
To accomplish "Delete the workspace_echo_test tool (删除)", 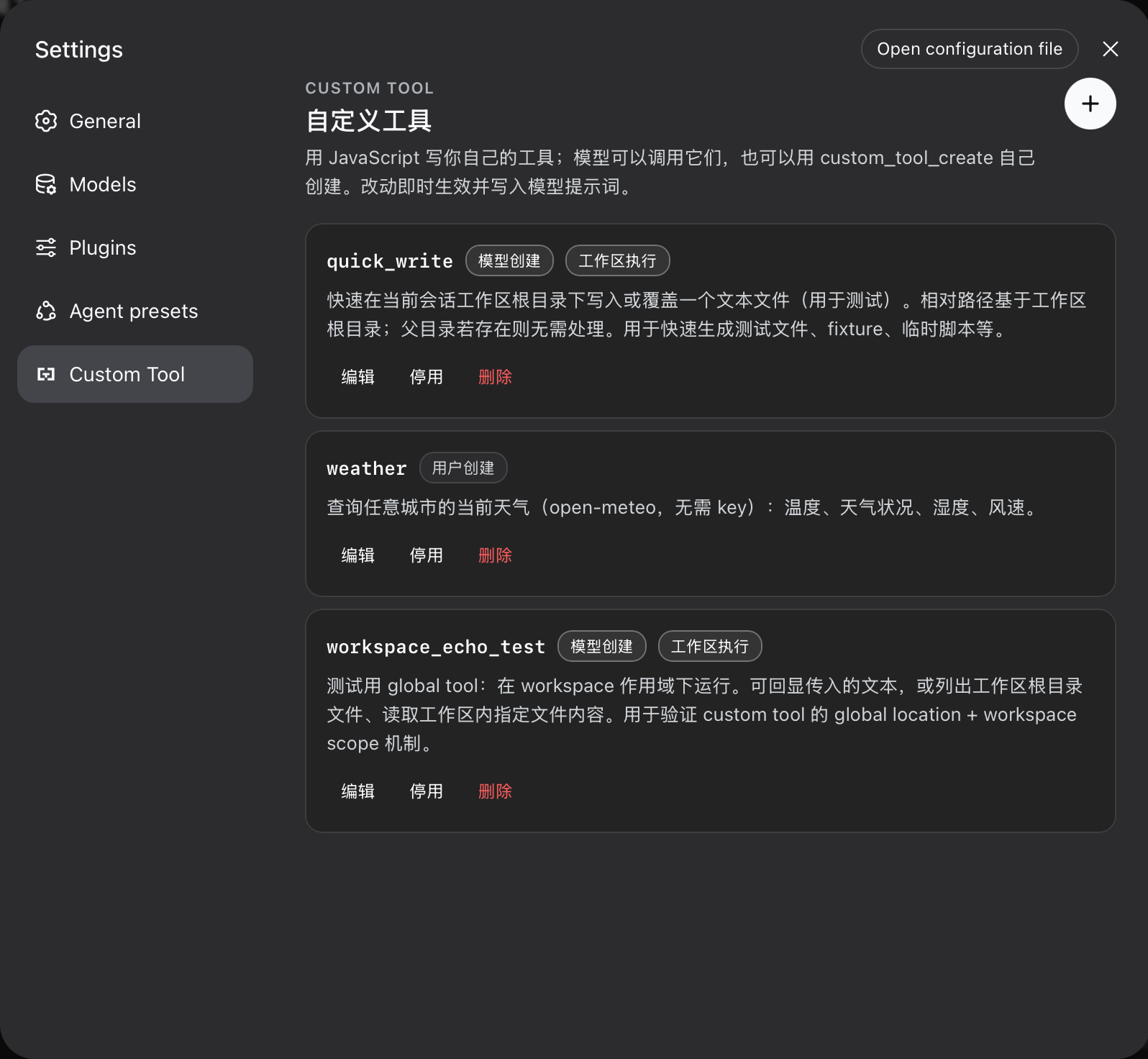I will [x=496, y=791].
